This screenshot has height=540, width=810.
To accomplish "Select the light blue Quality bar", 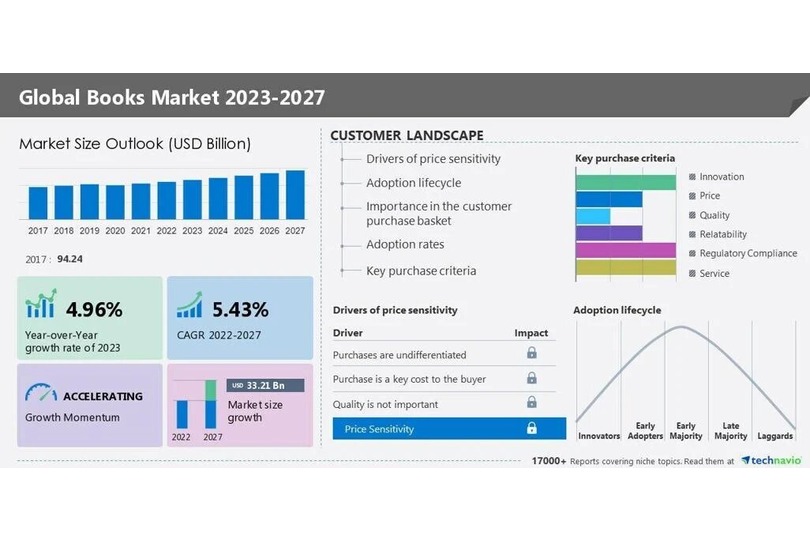I will [x=593, y=216].
